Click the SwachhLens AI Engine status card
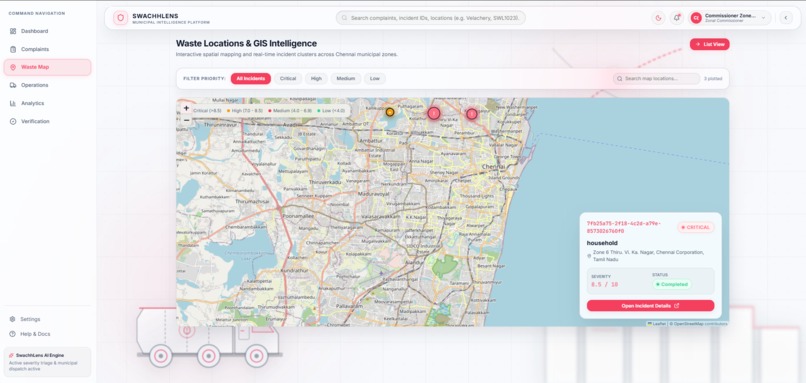 pyautogui.click(x=47, y=362)
